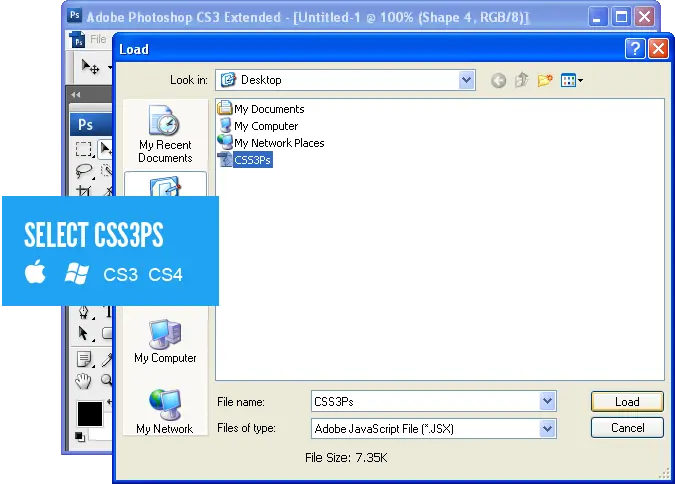Select the Zoom magnifier tool in toolbox
This screenshot has width=675, height=484.
coord(107,380)
